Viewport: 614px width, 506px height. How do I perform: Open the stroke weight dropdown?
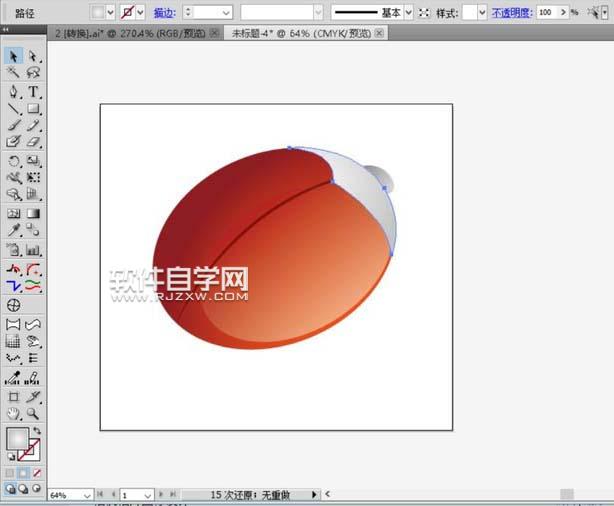click(x=226, y=13)
